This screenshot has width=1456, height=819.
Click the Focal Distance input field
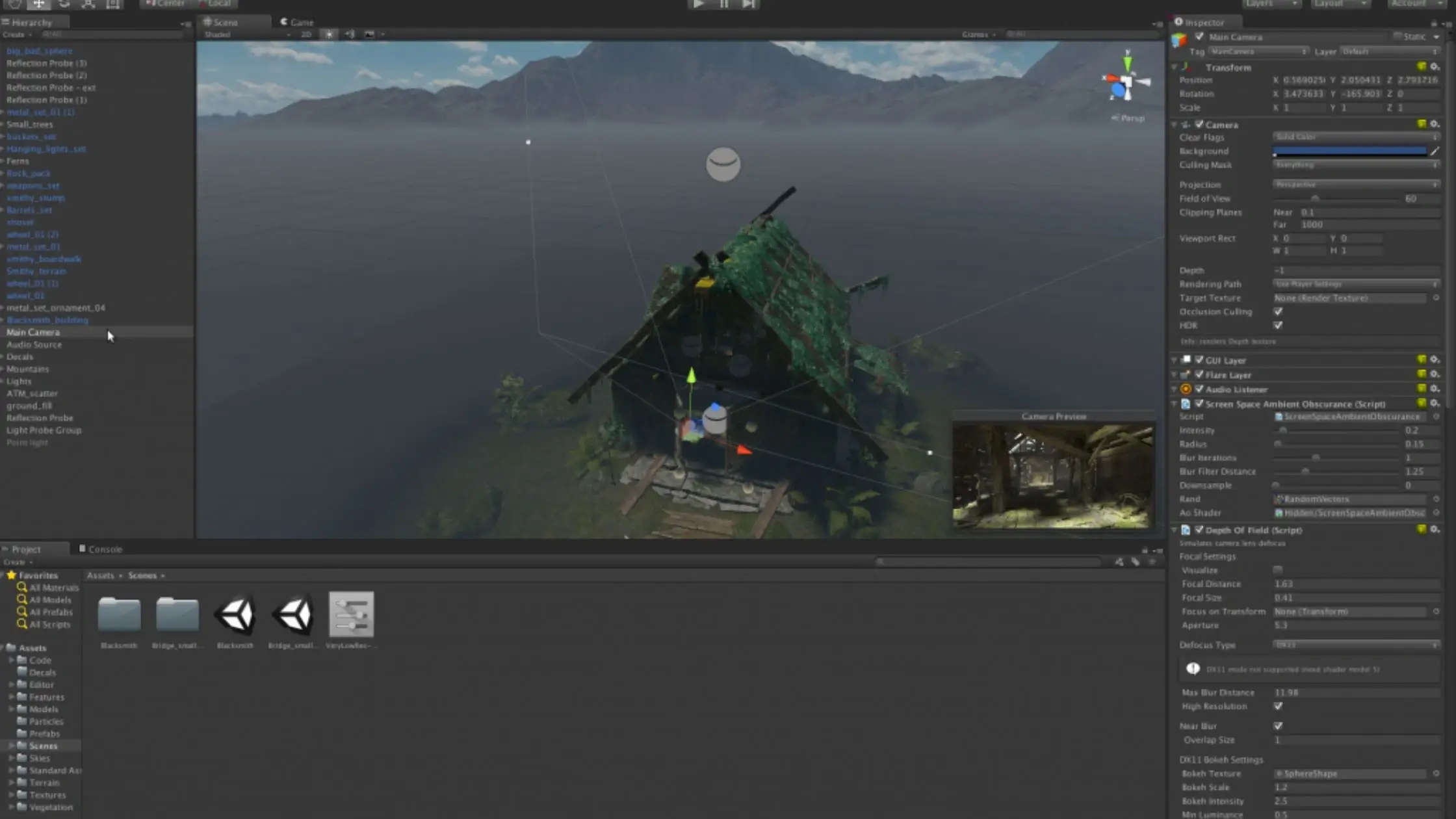[1355, 584]
